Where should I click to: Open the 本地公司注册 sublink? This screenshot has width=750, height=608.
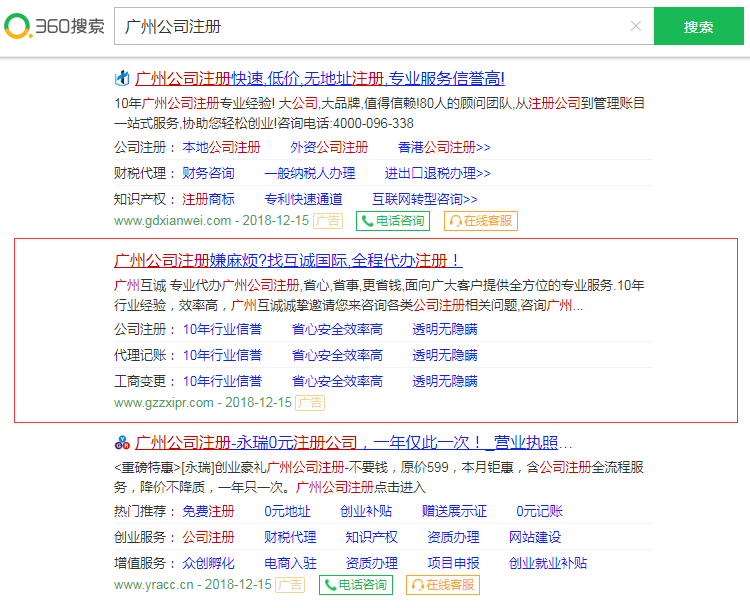(221, 147)
